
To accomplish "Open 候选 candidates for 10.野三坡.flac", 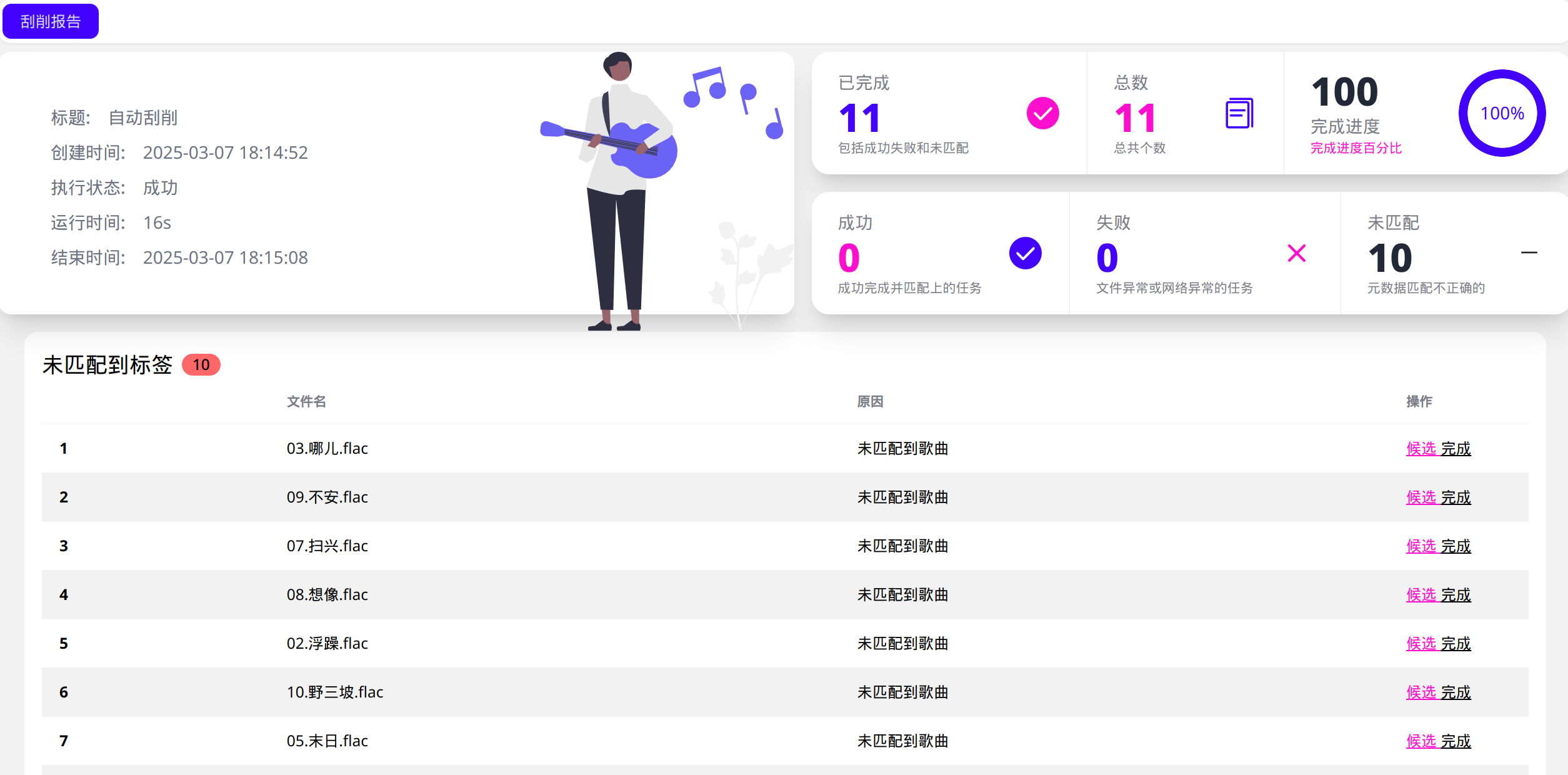I will [x=1421, y=692].
